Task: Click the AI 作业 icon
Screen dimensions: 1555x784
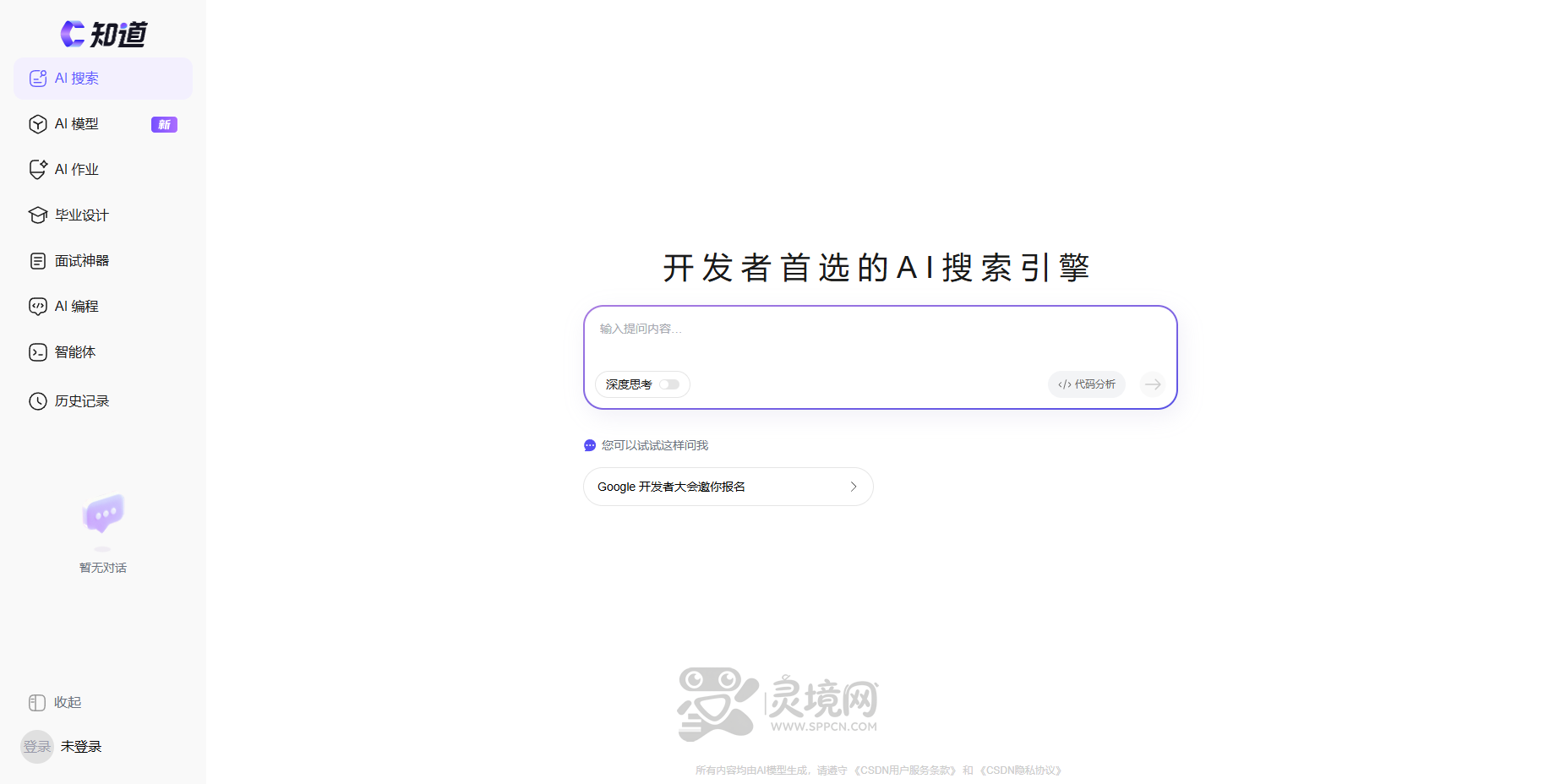Action: pyautogui.click(x=38, y=170)
